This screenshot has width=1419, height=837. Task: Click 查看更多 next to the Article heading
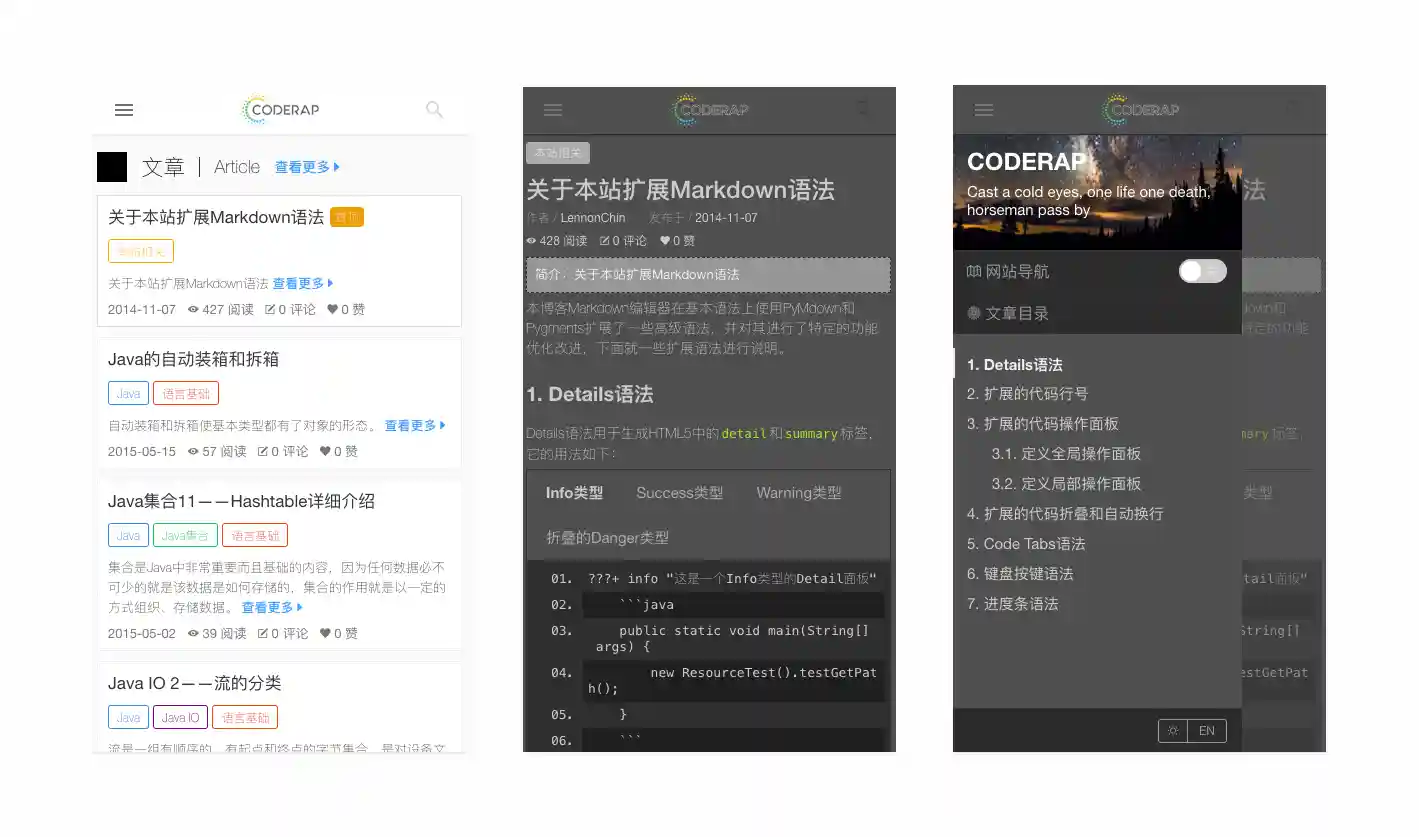308,167
